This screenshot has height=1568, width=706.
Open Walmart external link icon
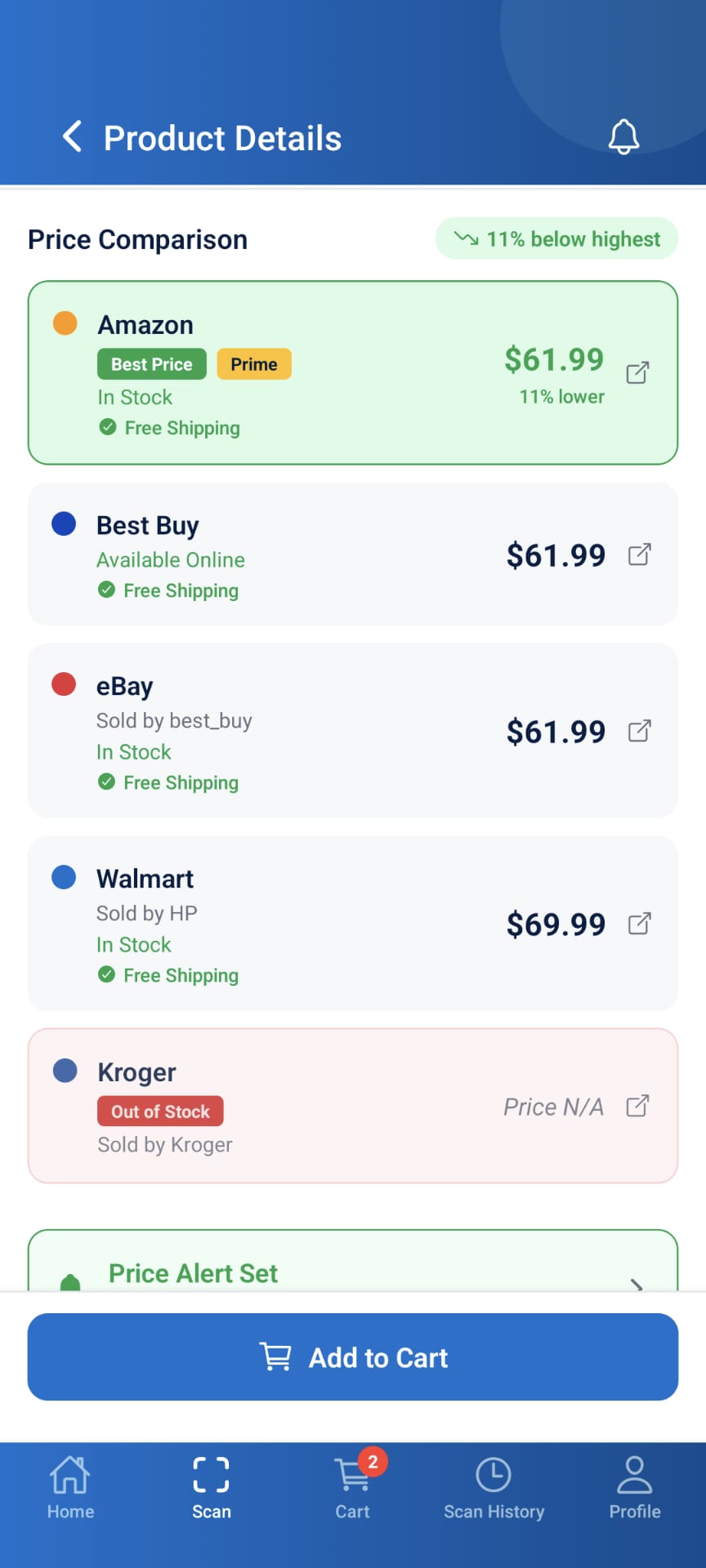[639, 924]
